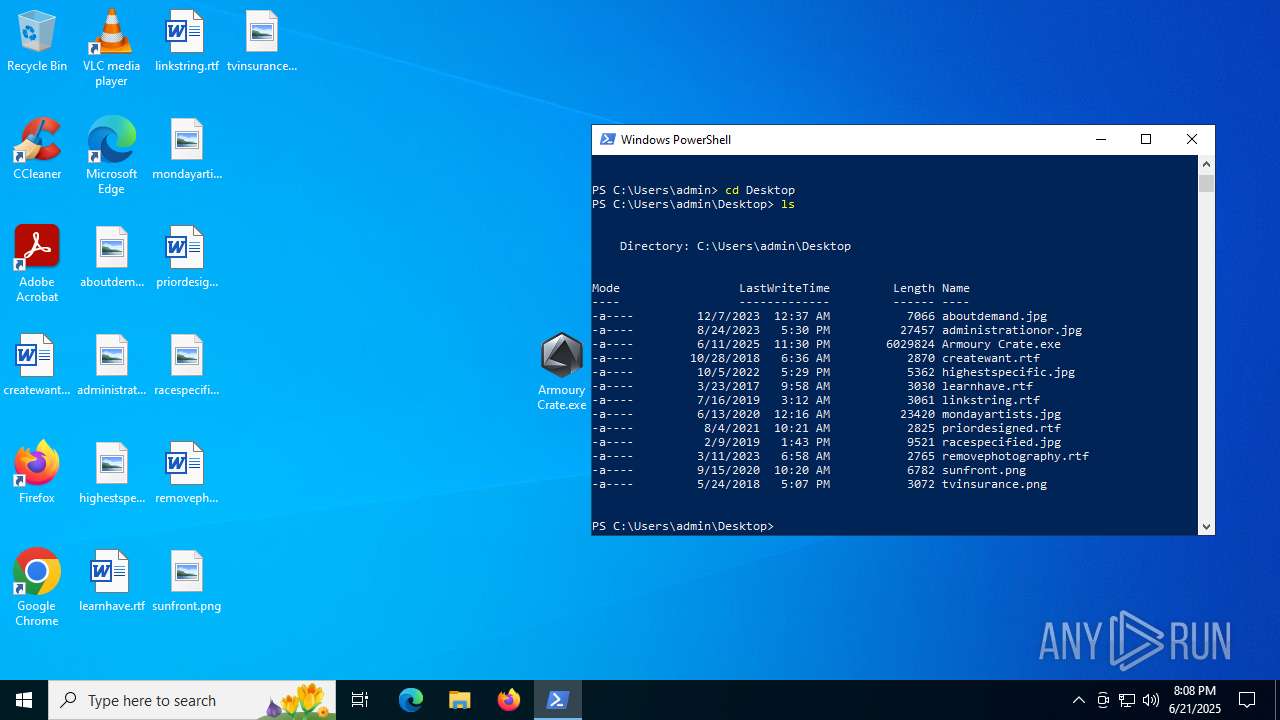Image resolution: width=1280 pixels, height=720 pixels.
Task: Click PowerShell scrollbar up arrow
Action: point(1206,164)
